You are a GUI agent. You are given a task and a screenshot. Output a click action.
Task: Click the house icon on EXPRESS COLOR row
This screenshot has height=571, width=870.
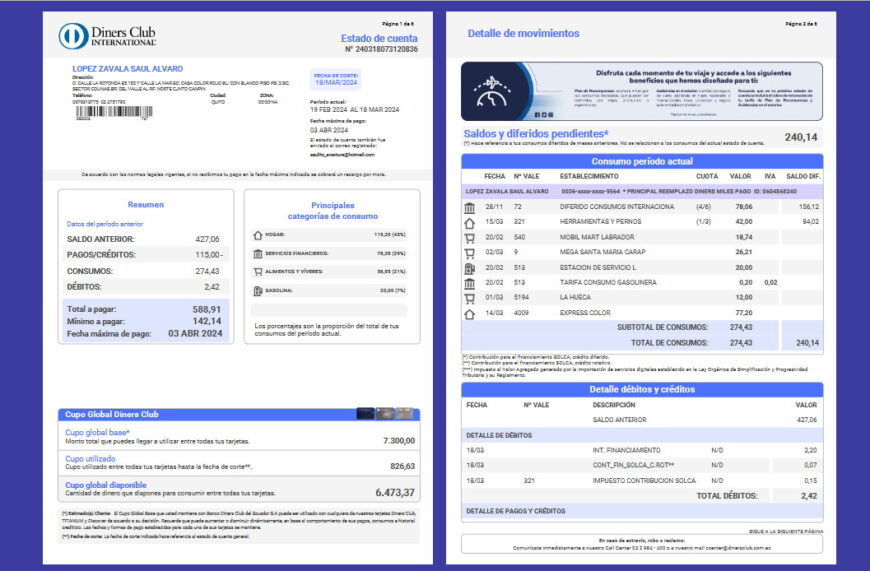(x=469, y=314)
